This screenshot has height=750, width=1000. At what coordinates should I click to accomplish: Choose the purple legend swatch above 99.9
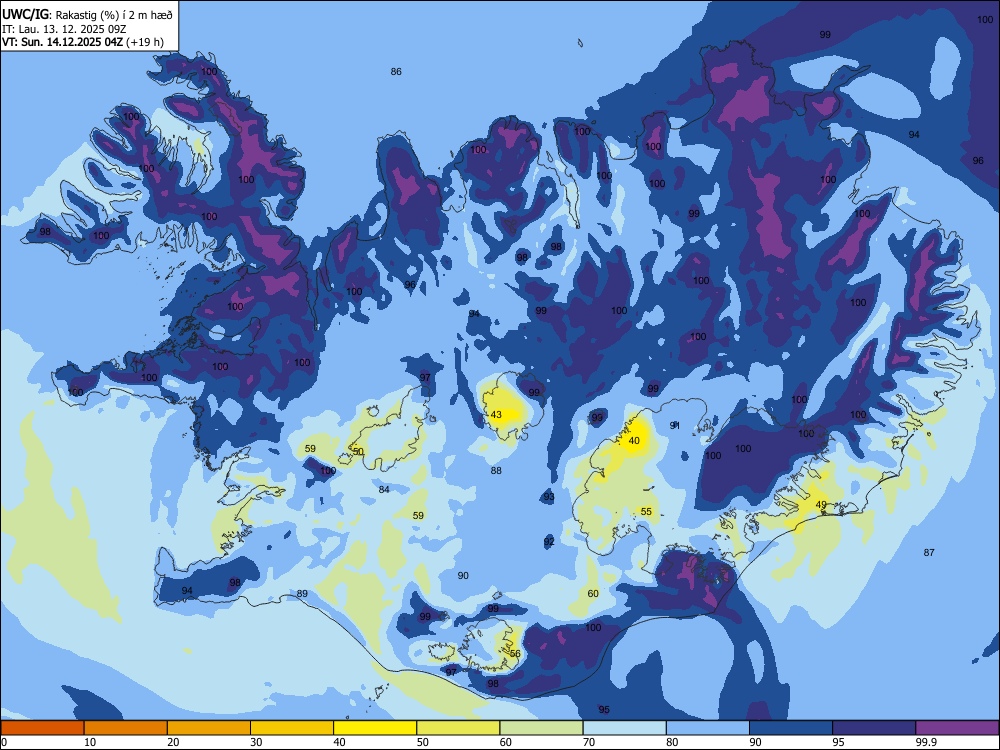957,728
